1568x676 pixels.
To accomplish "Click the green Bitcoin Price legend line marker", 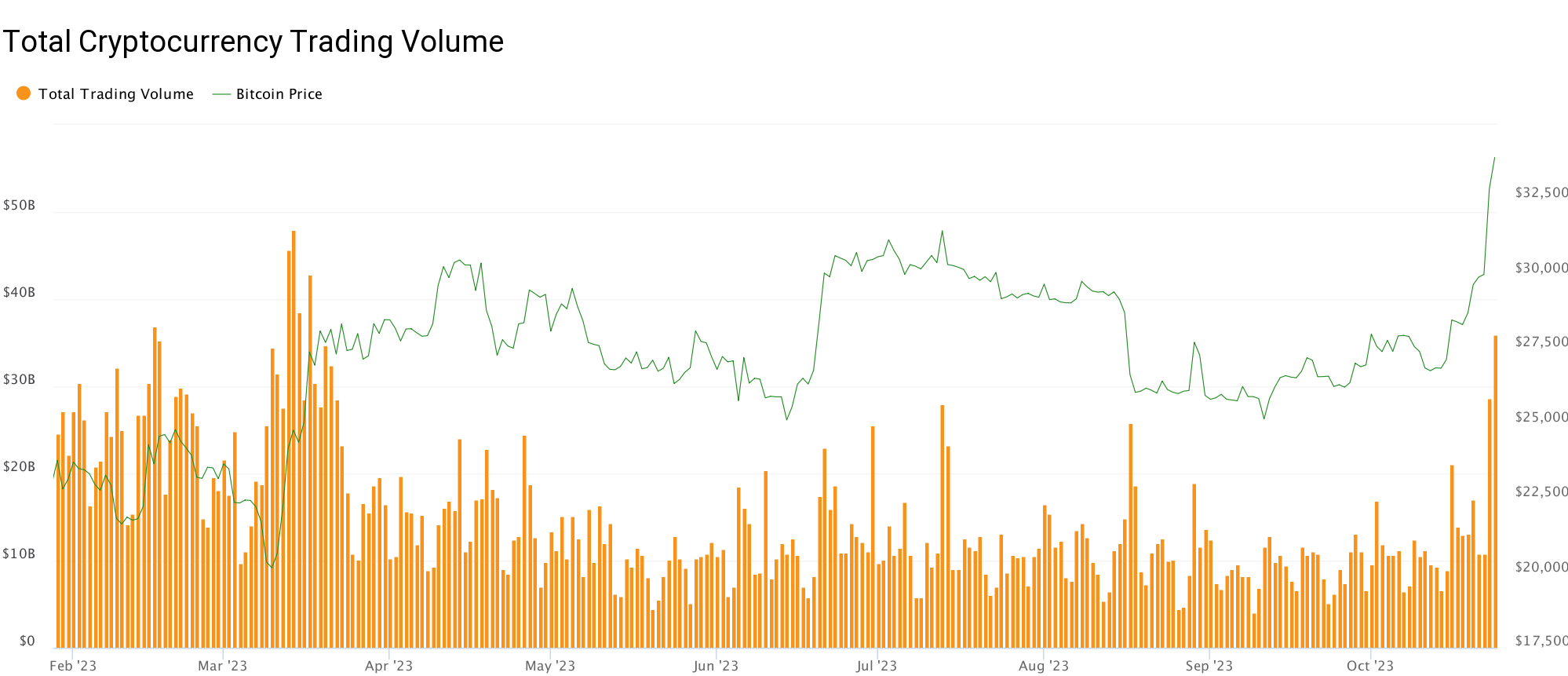I will 221,94.
